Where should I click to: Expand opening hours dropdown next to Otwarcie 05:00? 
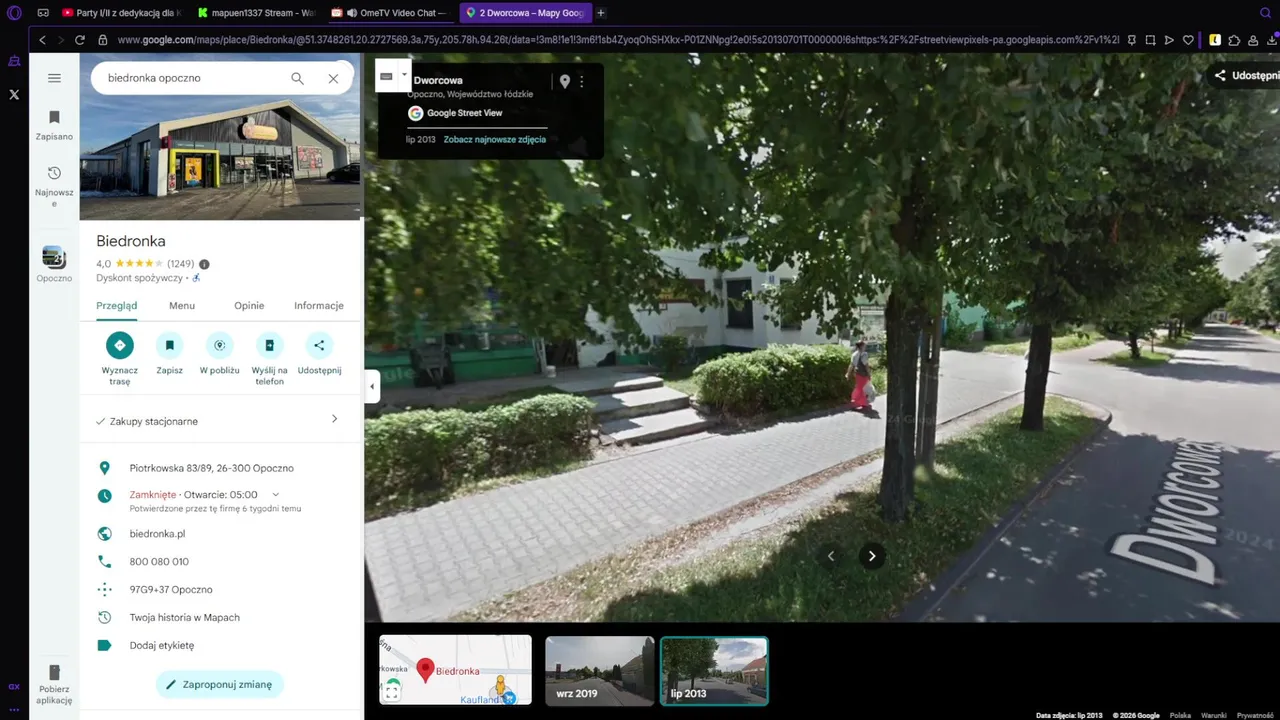tap(276, 494)
